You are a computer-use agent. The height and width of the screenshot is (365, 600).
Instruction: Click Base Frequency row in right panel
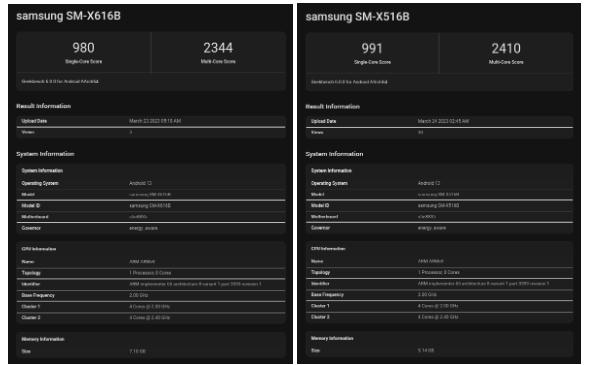click(x=439, y=295)
